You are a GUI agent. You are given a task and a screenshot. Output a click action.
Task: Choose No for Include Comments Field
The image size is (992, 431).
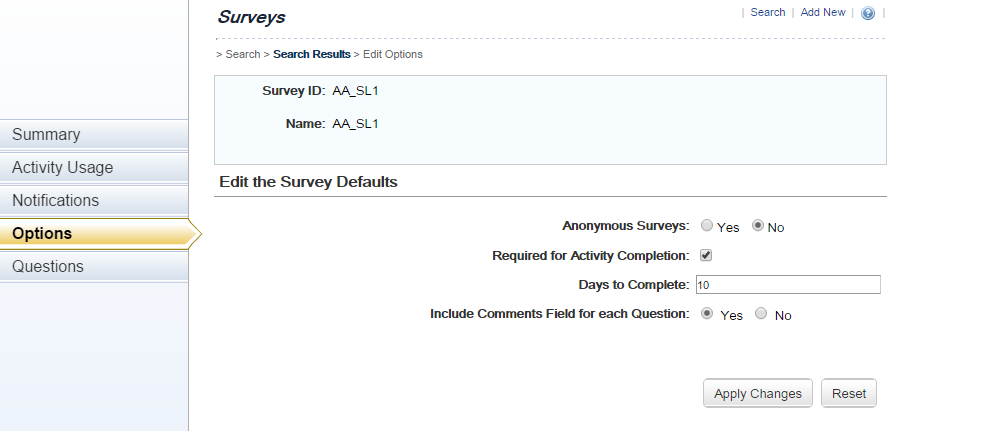(x=761, y=313)
